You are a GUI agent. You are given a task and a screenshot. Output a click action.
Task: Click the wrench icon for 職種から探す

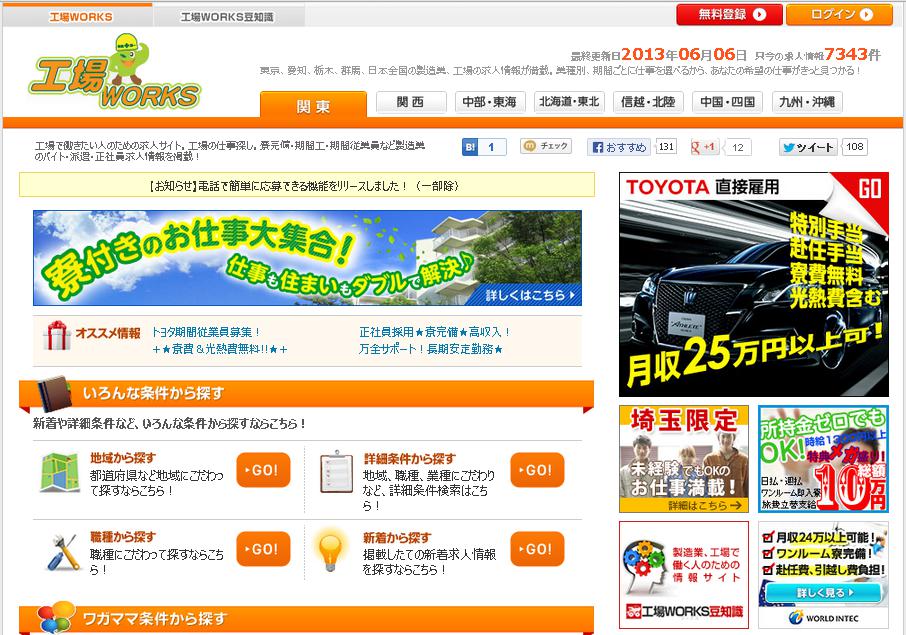pyautogui.click(x=61, y=552)
